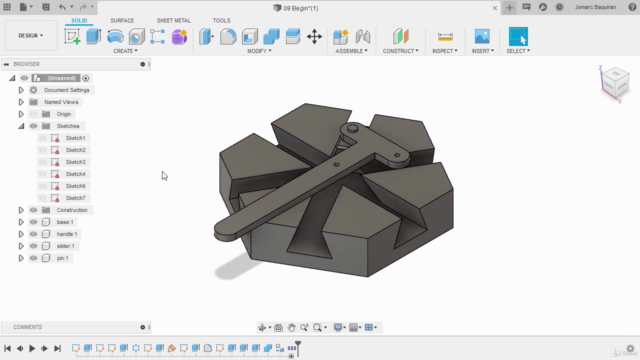Select the Extrude tool
Screen dimensions: 640x360
pyautogui.click(x=93, y=36)
